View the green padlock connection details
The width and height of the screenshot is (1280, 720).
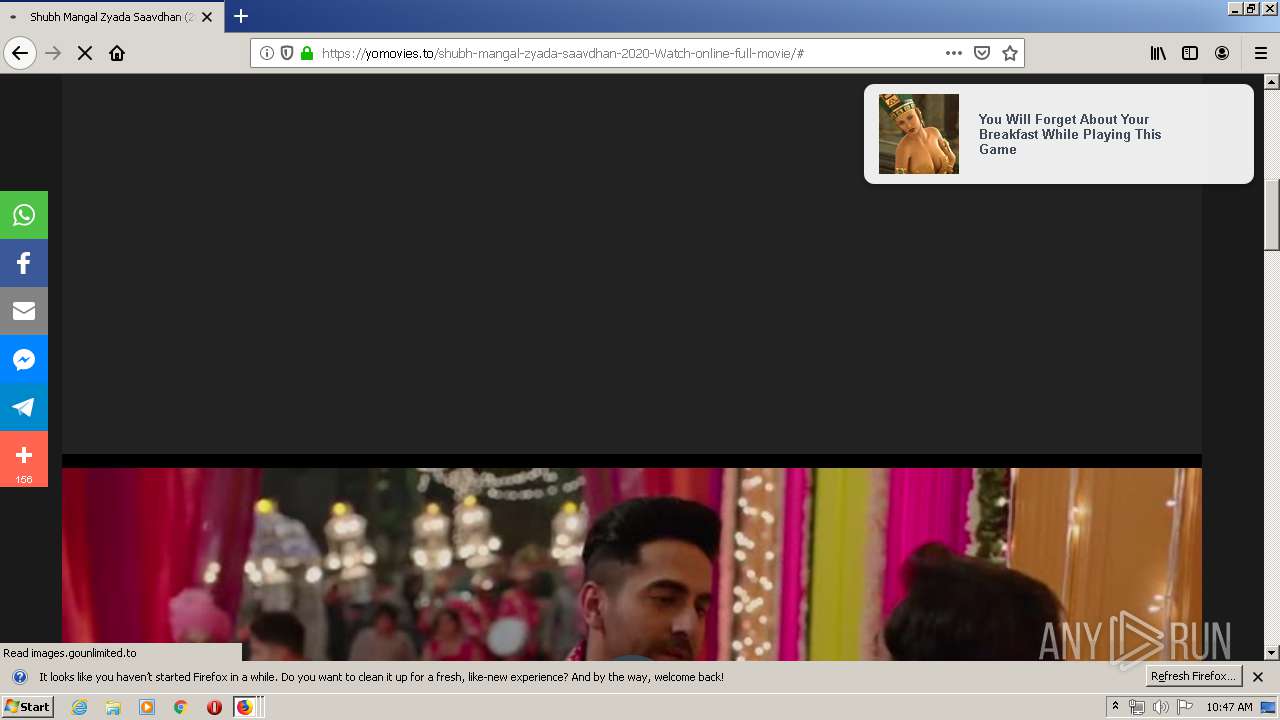(307, 53)
